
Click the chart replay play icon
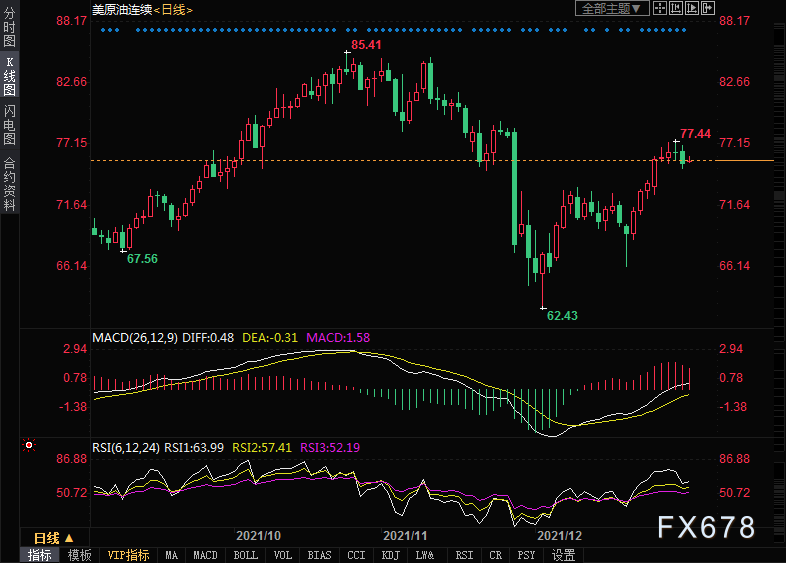click(692, 8)
